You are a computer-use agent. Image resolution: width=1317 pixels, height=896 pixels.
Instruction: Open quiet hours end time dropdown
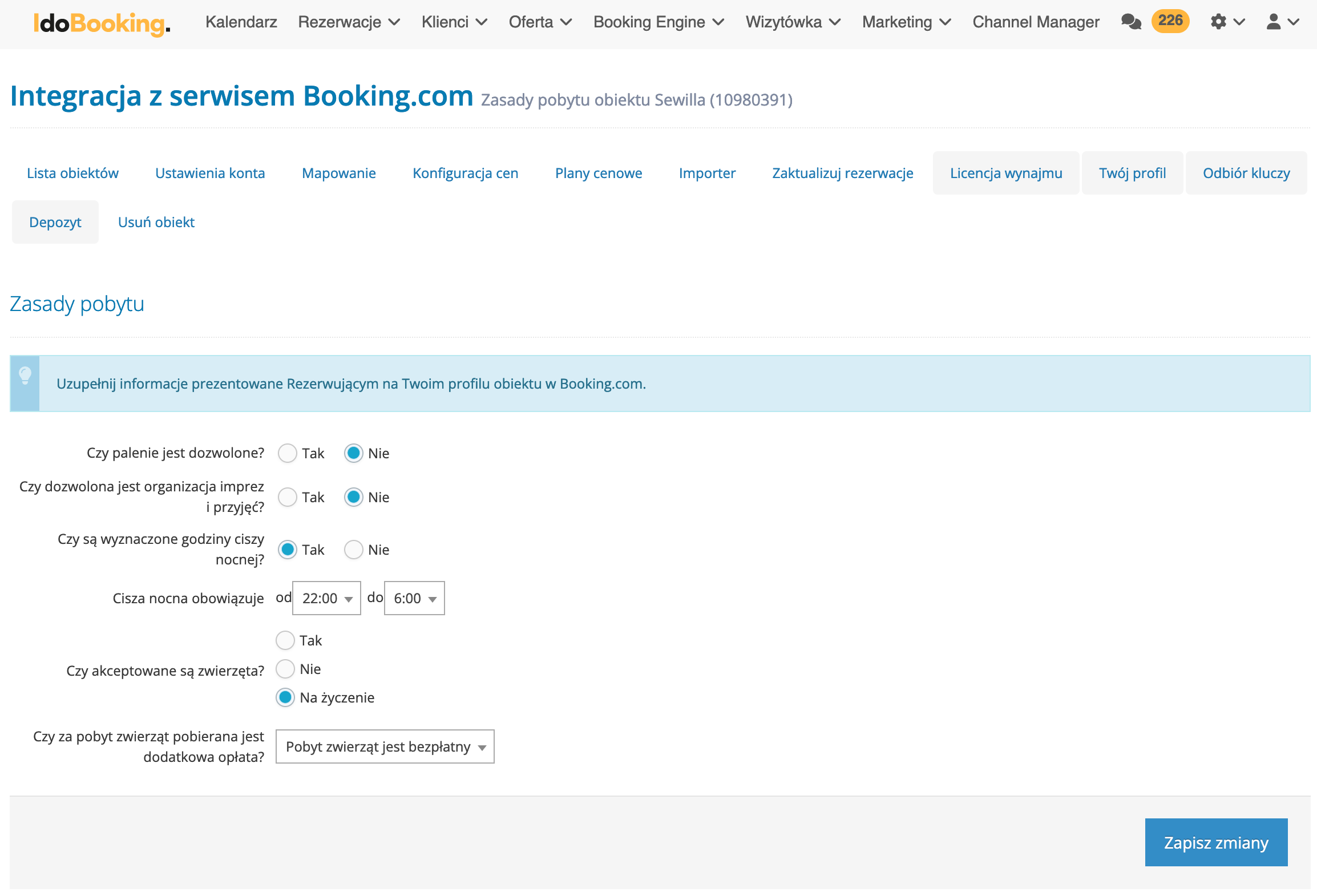coord(414,598)
